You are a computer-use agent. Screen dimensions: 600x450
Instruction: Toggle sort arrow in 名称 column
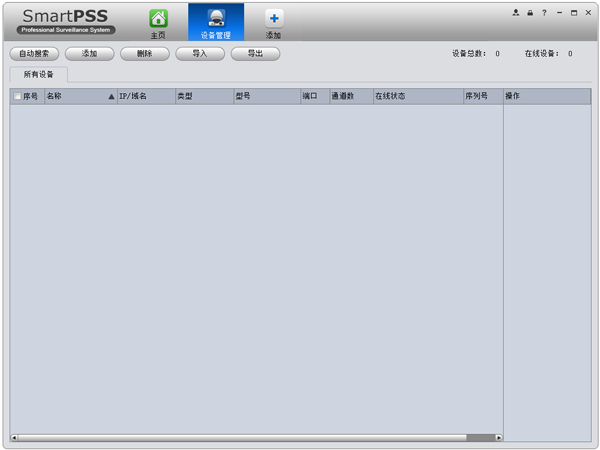coord(111,97)
